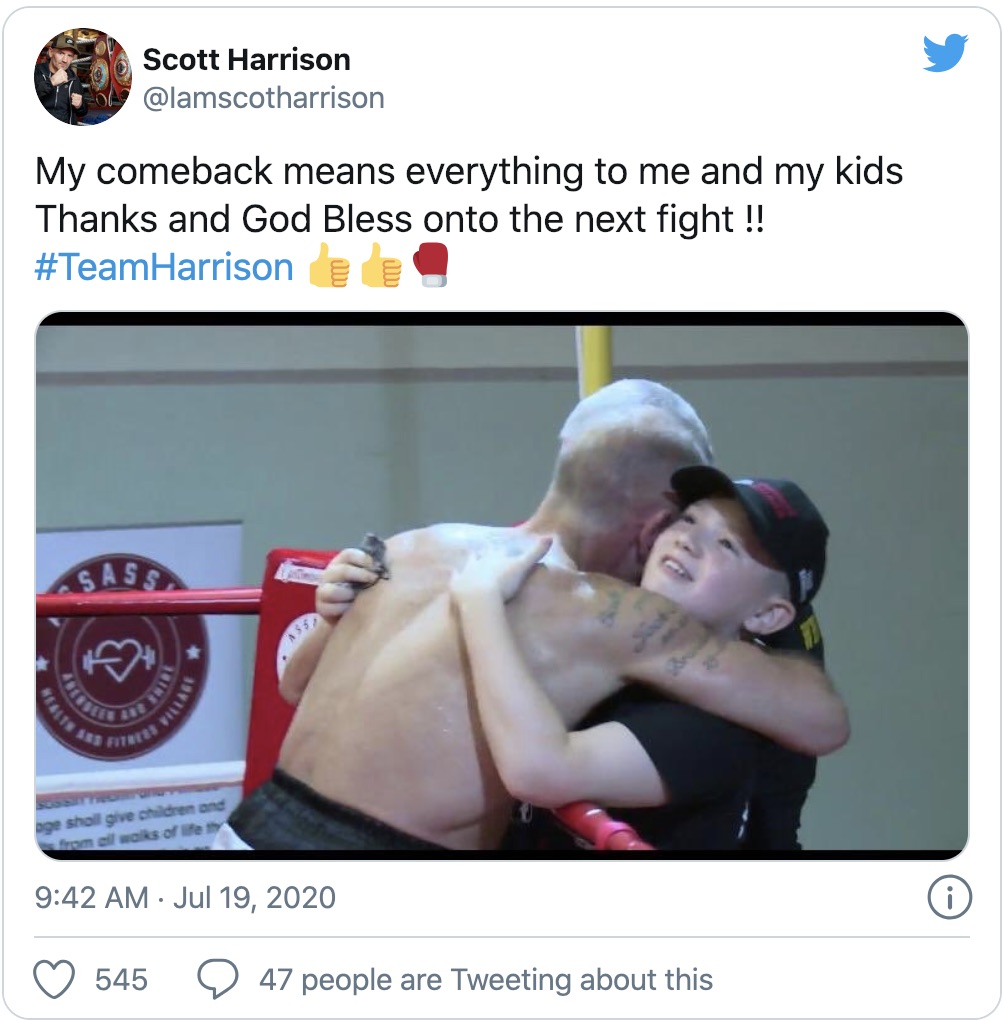Click the first thumbs-up emoji
Image resolution: width=1002 pixels, height=1020 pixels.
click(329, 265)
